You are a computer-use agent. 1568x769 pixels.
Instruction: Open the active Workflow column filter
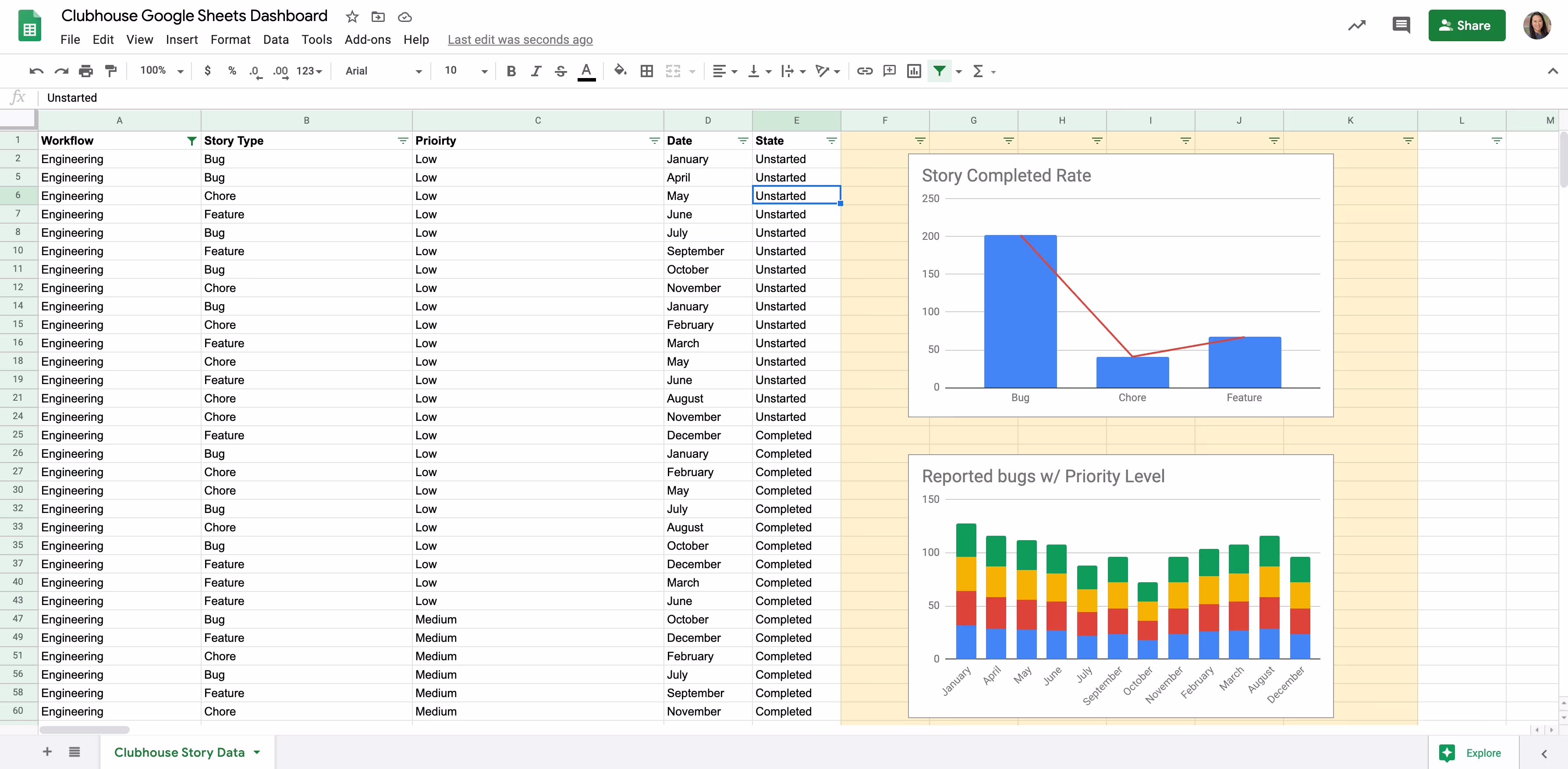192,141
